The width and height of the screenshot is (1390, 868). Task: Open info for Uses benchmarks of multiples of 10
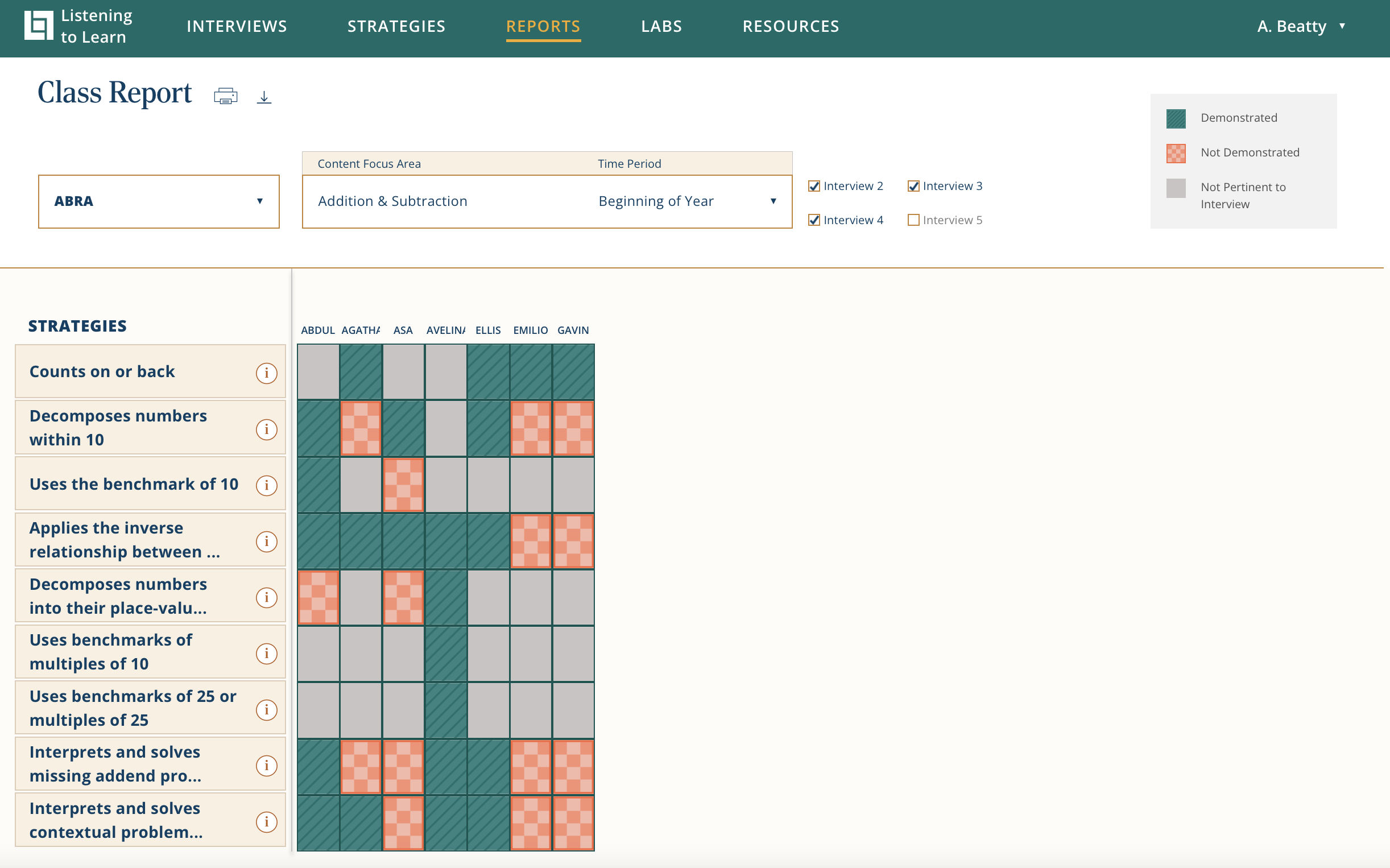point(266,654)
